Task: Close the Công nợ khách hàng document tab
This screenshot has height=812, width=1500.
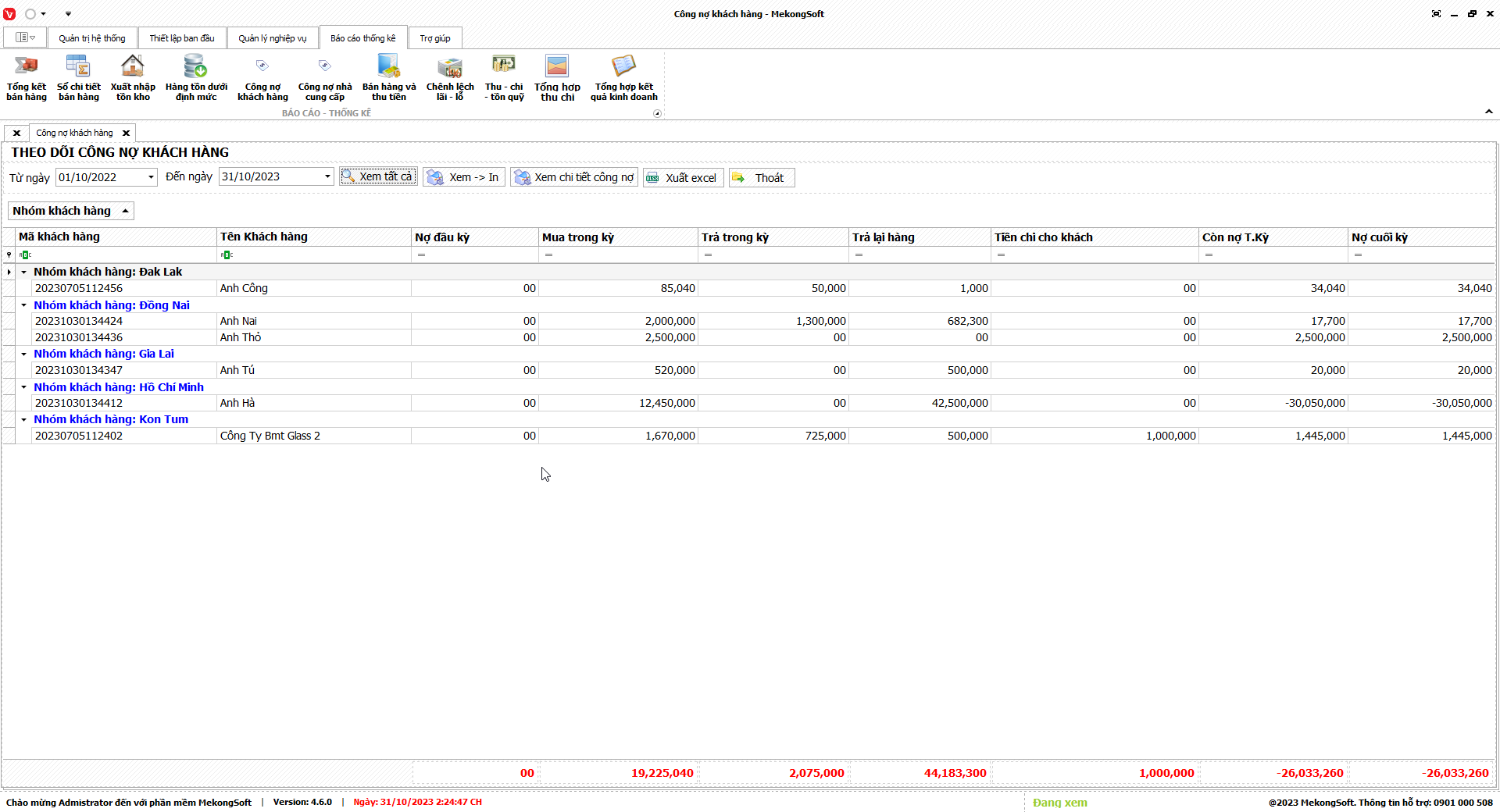Action: [126, 134]
